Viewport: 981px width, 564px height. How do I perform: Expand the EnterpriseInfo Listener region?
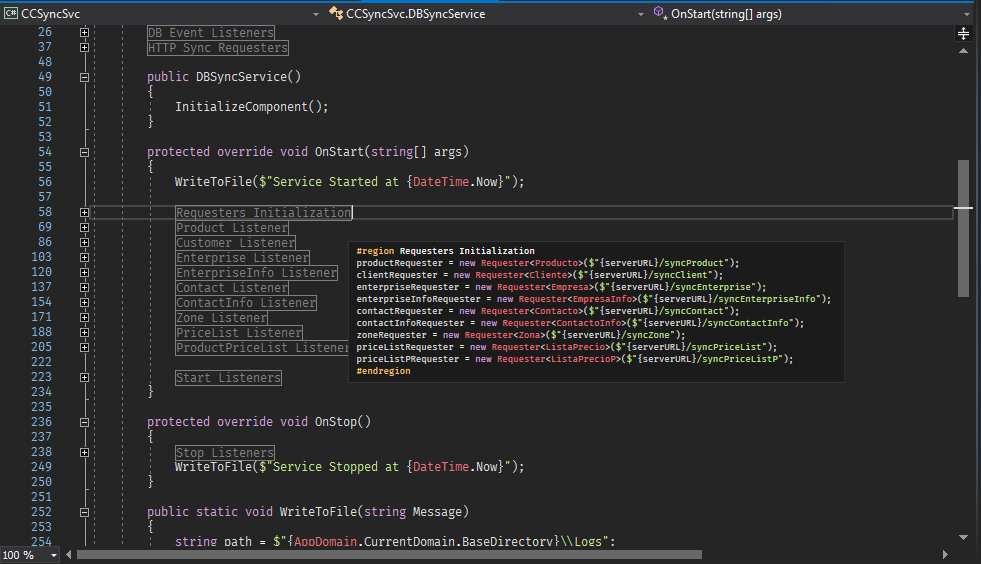(x=84, y=272)
